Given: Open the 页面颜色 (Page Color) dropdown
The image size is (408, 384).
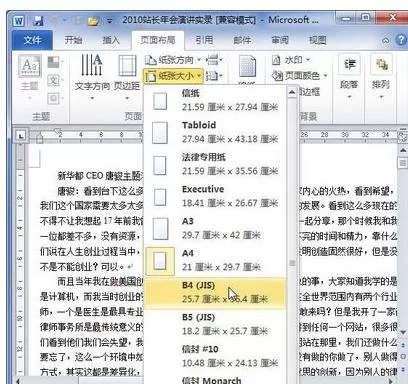Looking at the screenshot, I should (x=299, y=76).
